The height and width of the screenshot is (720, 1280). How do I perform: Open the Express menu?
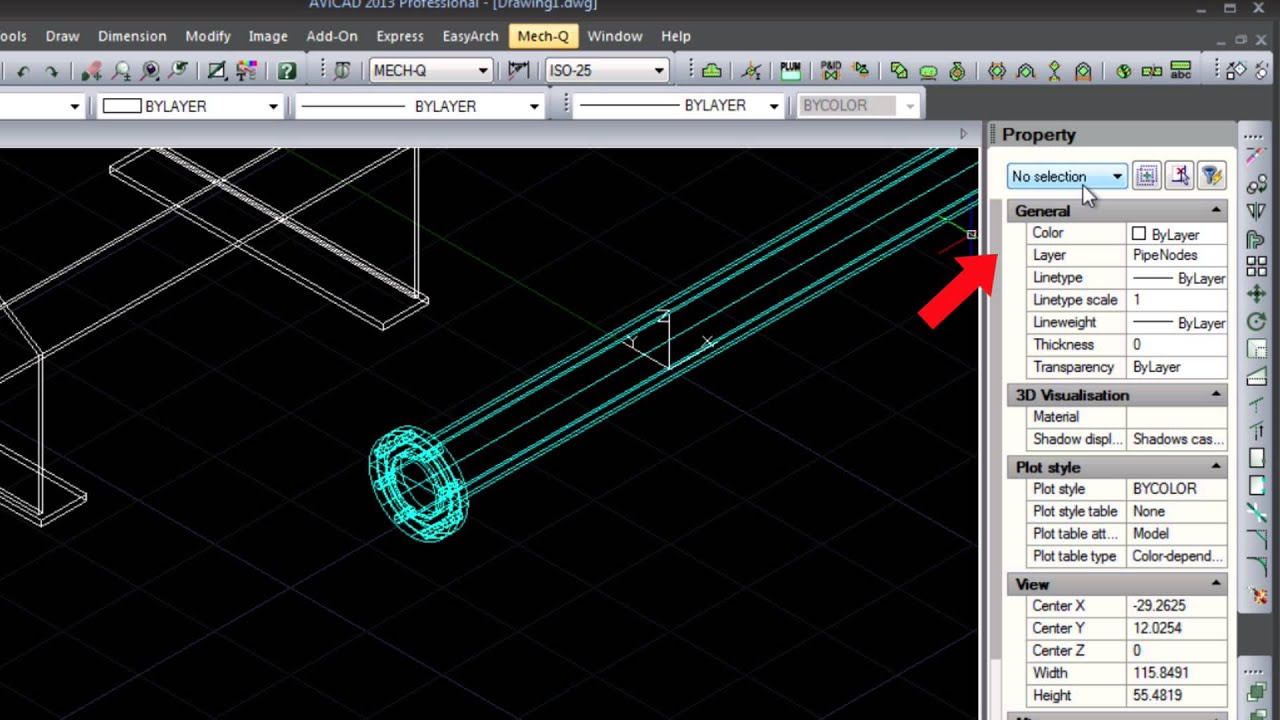click(400, 36)
